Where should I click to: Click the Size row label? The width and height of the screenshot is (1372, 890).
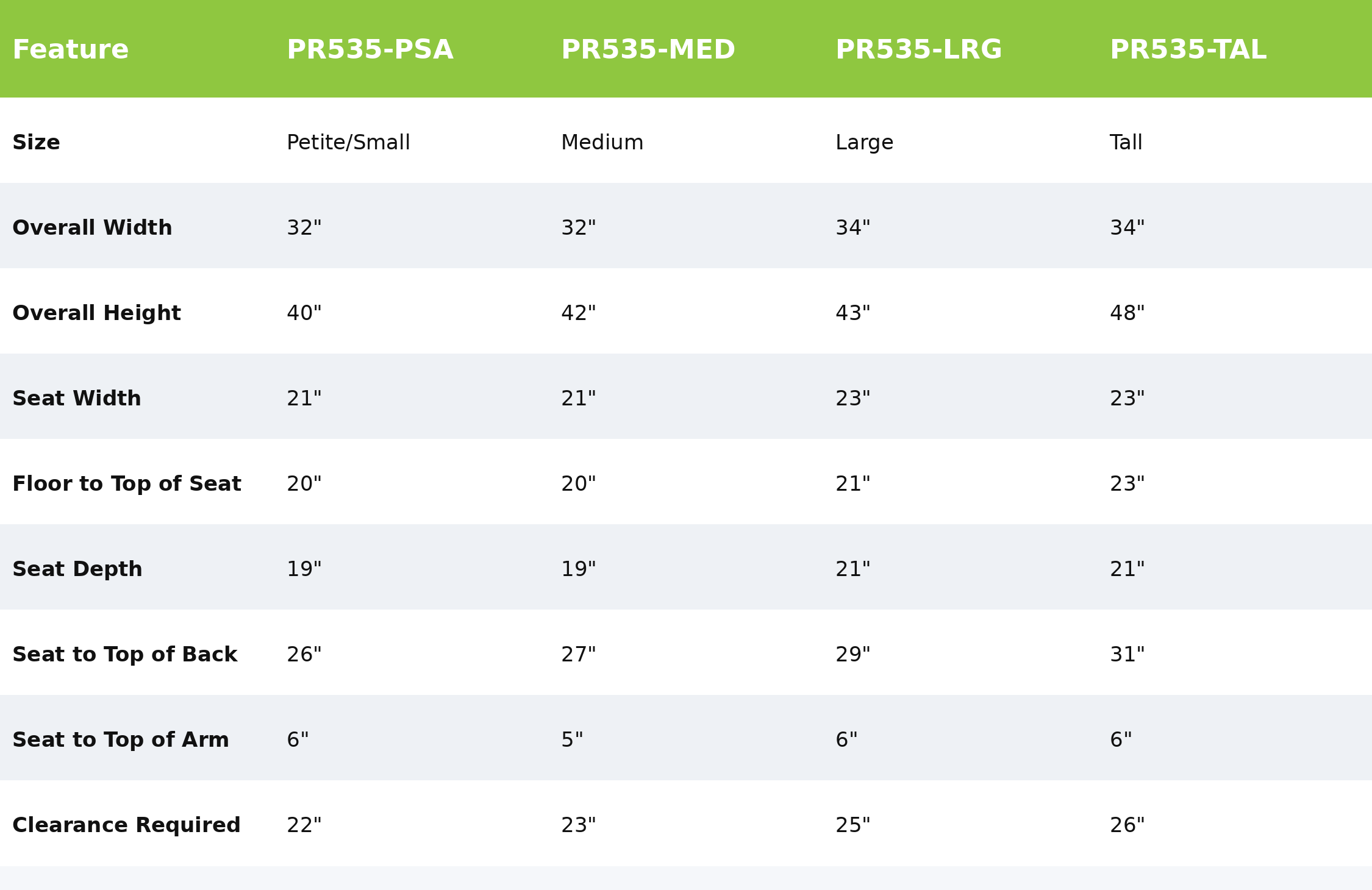36,143
